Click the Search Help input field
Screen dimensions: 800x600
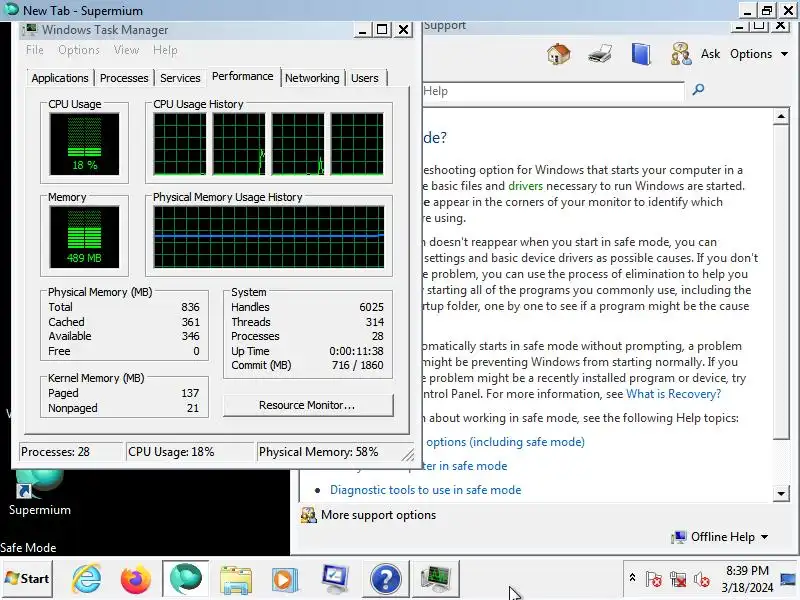553,91
